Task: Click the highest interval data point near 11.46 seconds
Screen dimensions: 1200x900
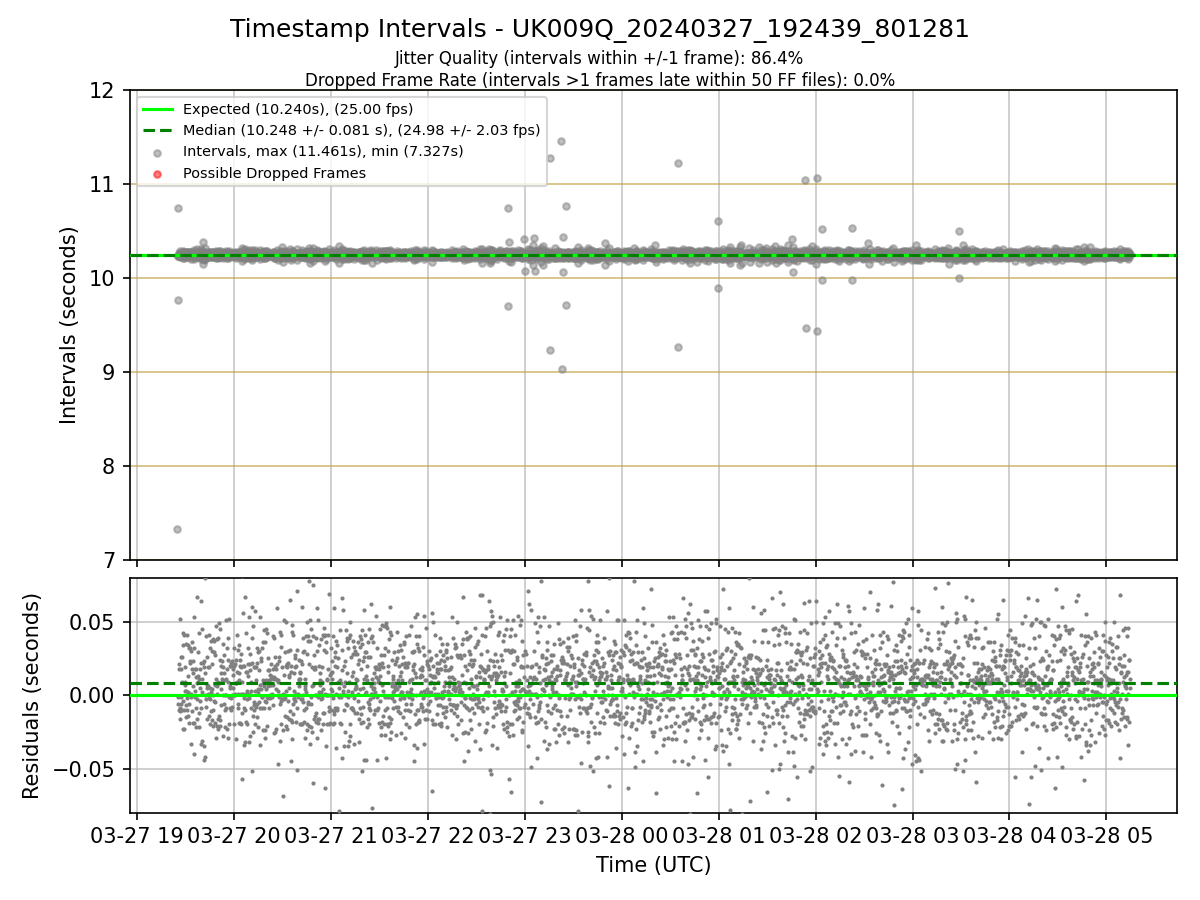Action: (561, 141)
